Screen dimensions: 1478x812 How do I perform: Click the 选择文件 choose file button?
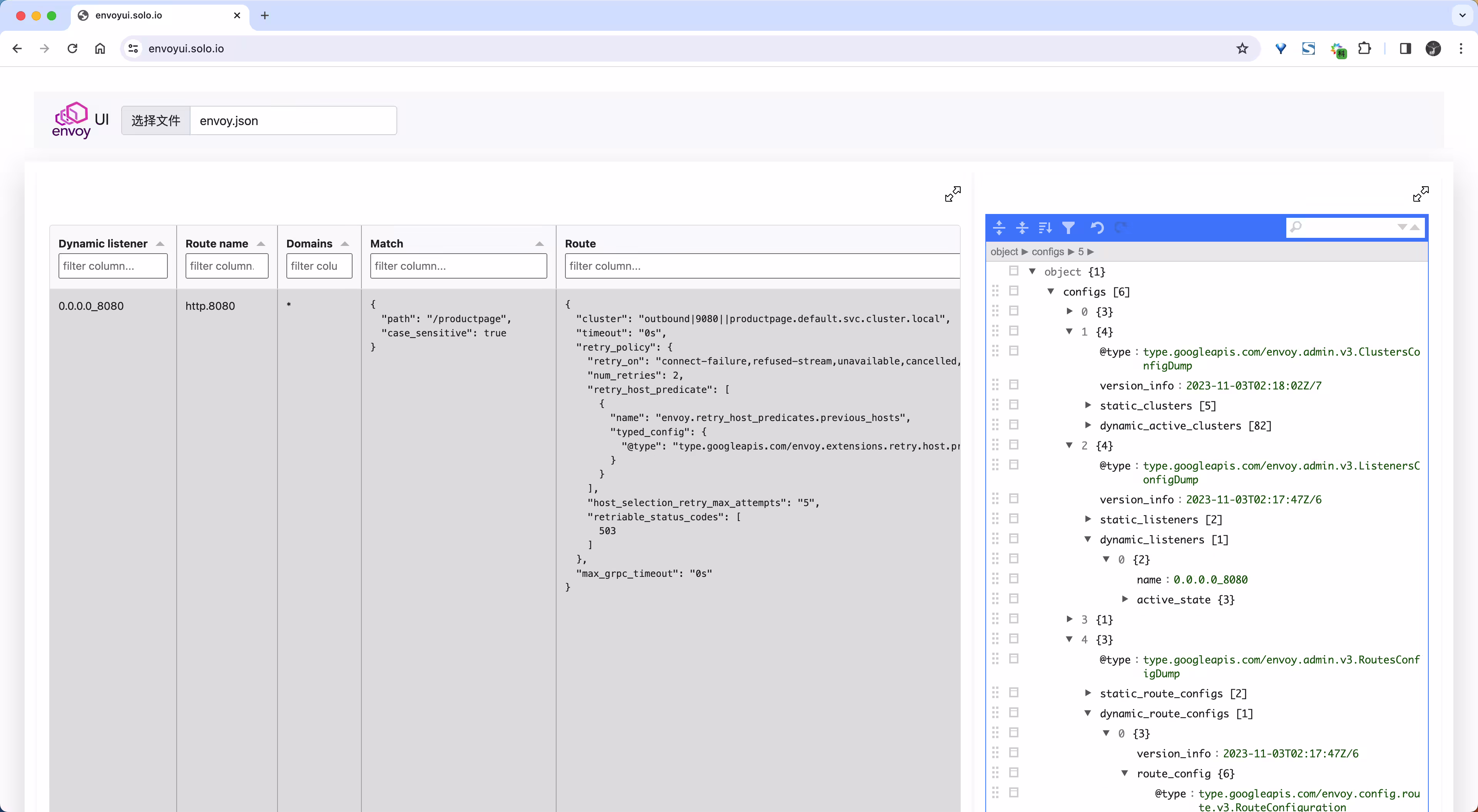pyautogui.click(x=156, y=120)
